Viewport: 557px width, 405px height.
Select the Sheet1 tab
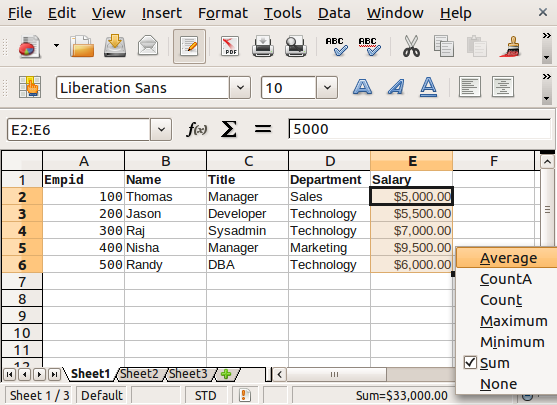[90, 374]
